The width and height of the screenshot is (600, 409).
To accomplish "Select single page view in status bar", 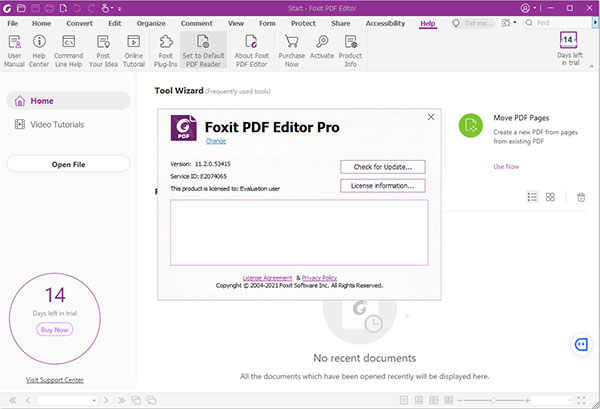I will [x=404, y=400].
